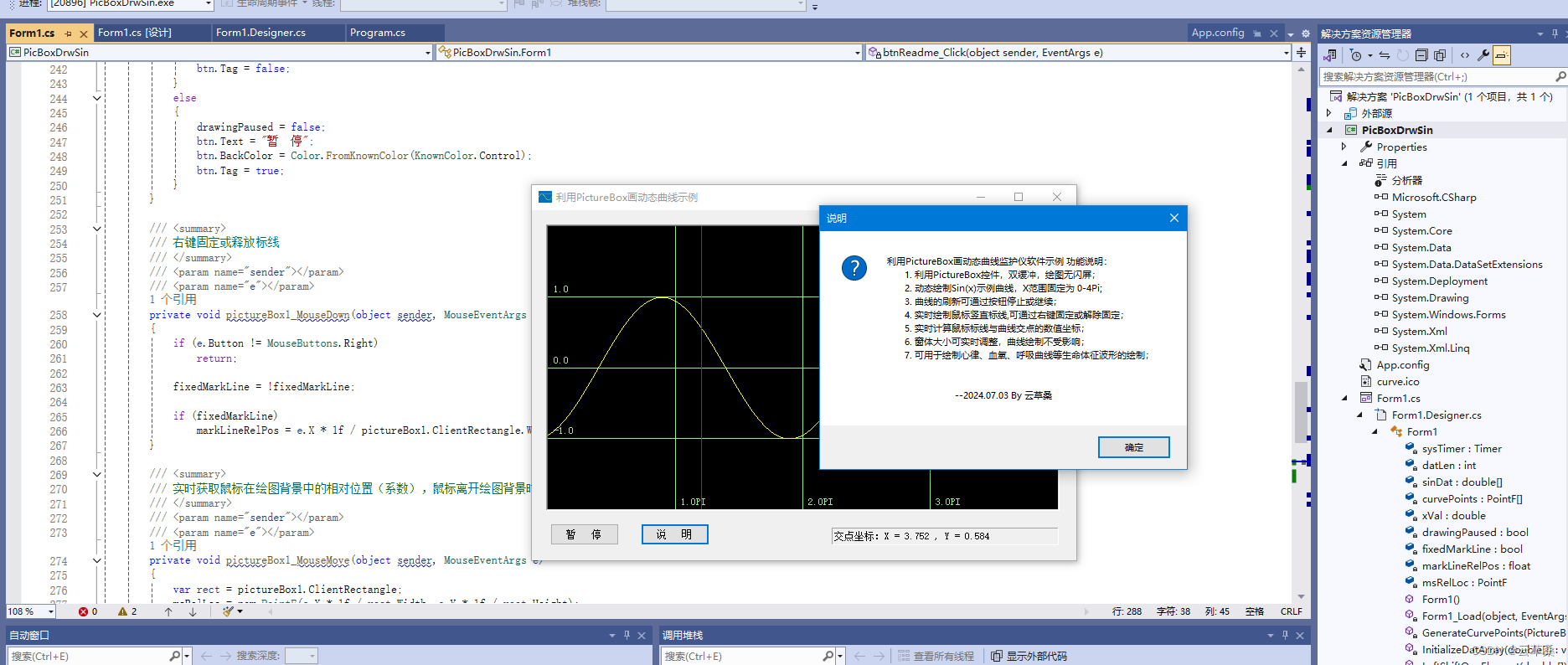This screenshot has width=1568, height=665.
Task: Click the errors count indicator showing 0
Action: click(88, 611)
